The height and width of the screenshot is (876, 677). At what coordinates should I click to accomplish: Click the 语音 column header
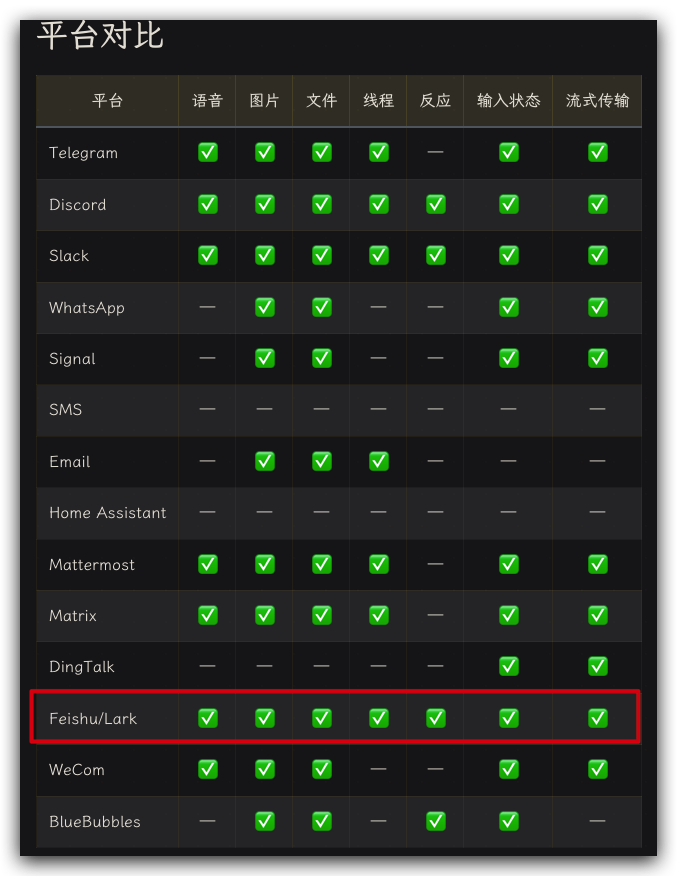click(207, 101)
